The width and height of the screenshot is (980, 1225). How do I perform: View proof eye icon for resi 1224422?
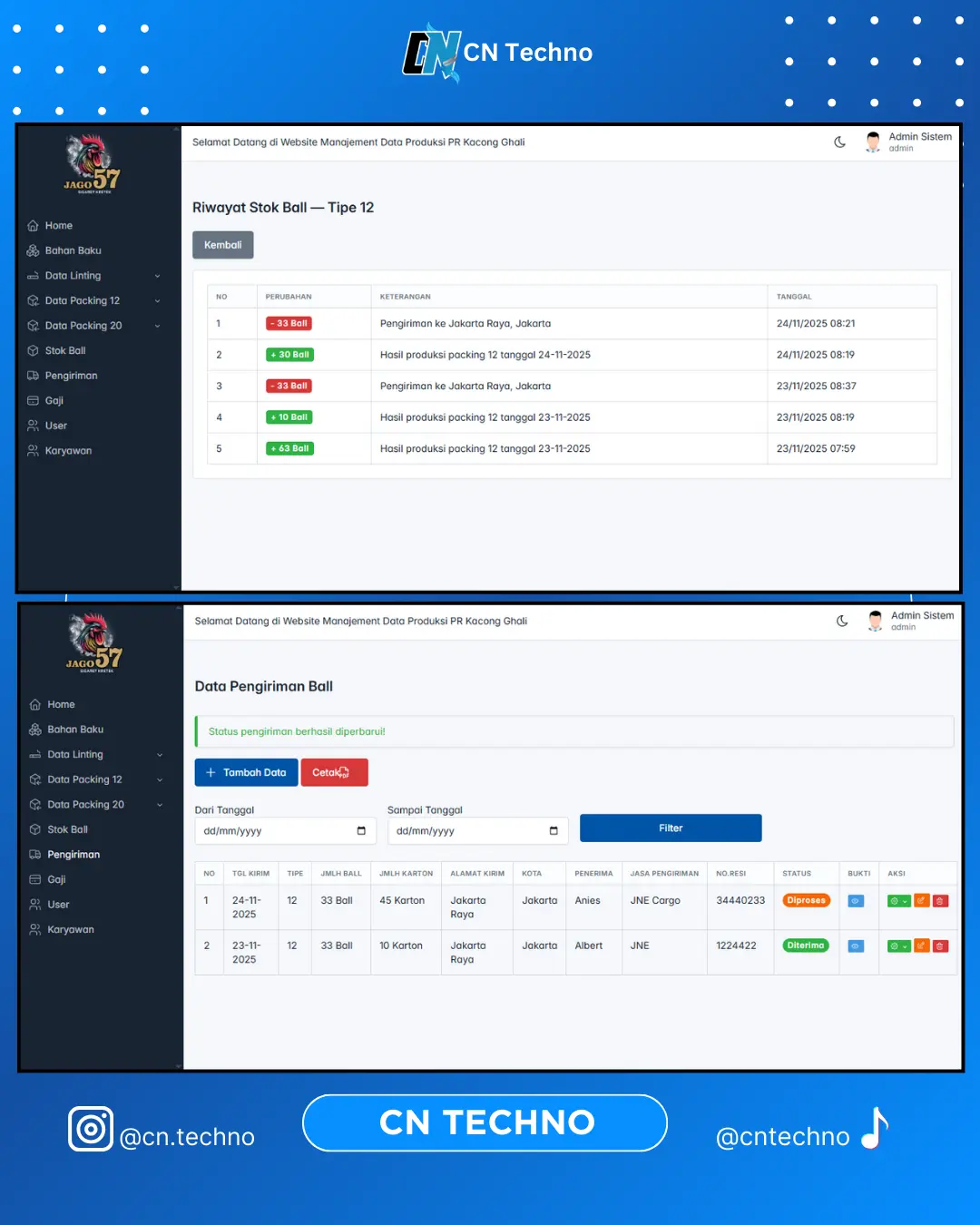coord(856,946)
